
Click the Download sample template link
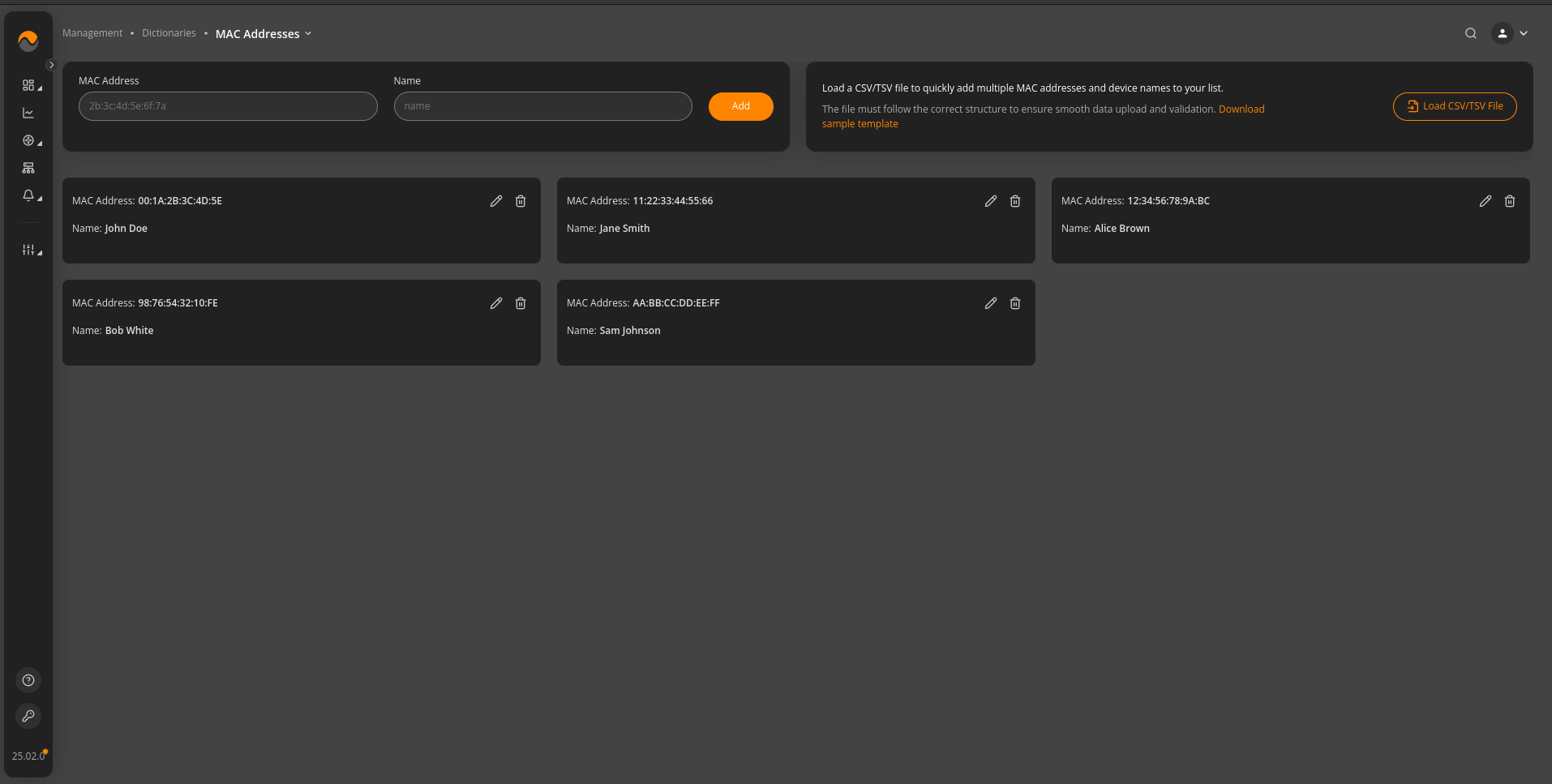1241,109
